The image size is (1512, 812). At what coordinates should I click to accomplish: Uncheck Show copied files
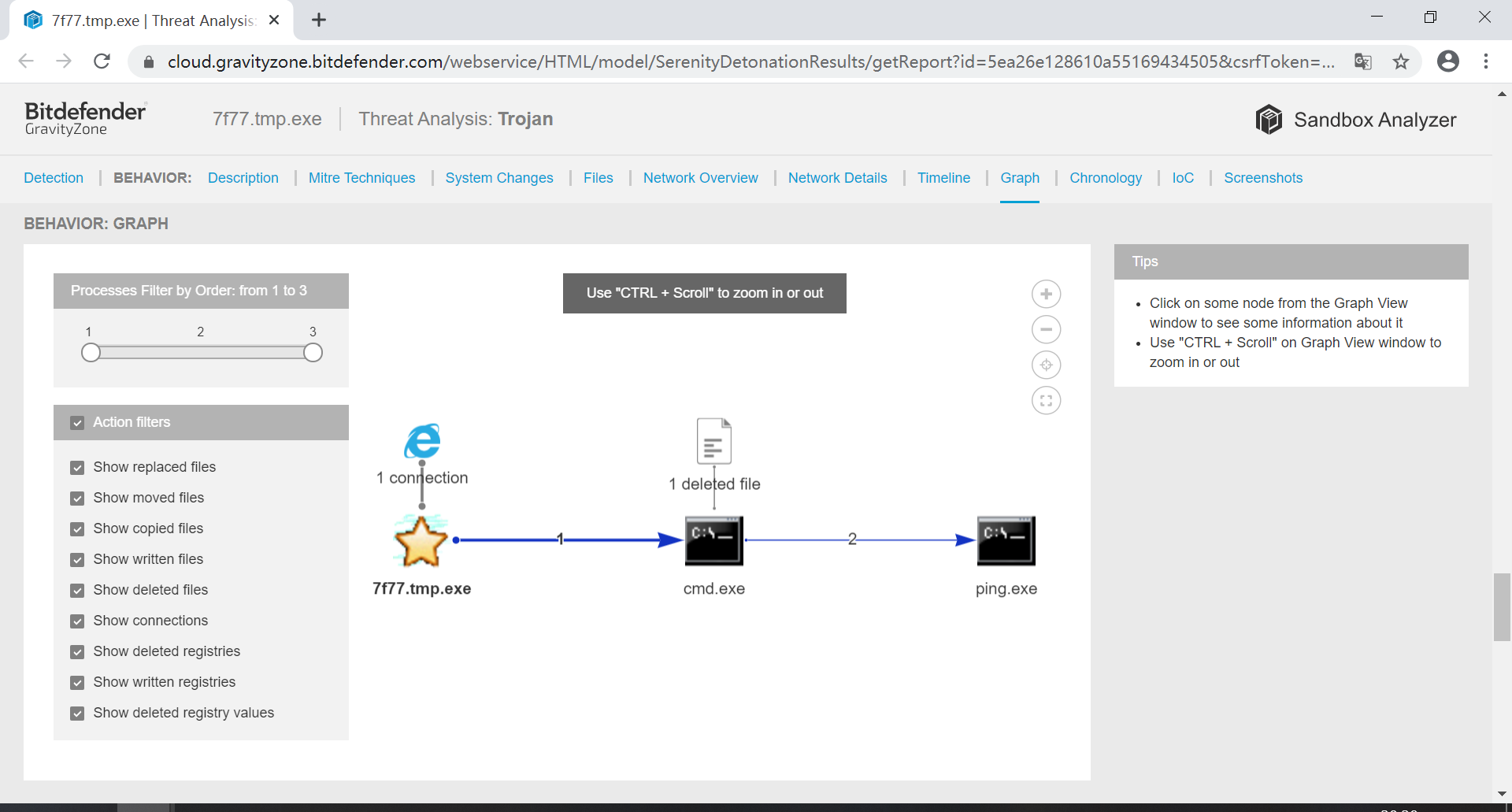click(77, 529)
